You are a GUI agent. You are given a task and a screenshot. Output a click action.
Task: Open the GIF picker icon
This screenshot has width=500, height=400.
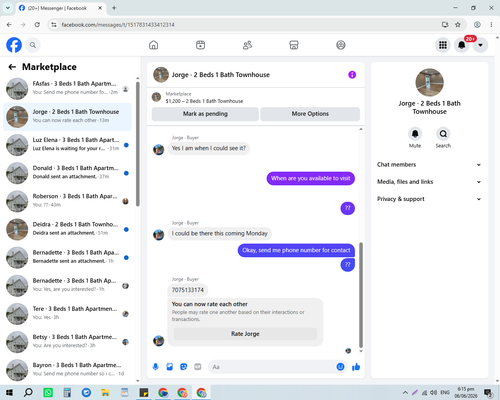pyautogui.click(x=198, y=367)
